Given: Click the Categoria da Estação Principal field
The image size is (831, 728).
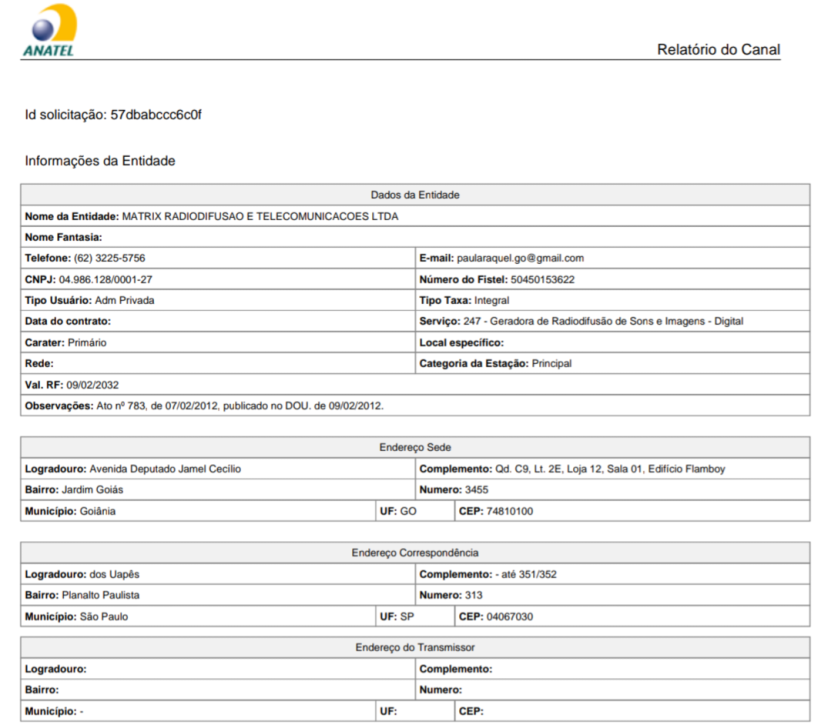Looking at the screenshot, I should coord(613,363).
